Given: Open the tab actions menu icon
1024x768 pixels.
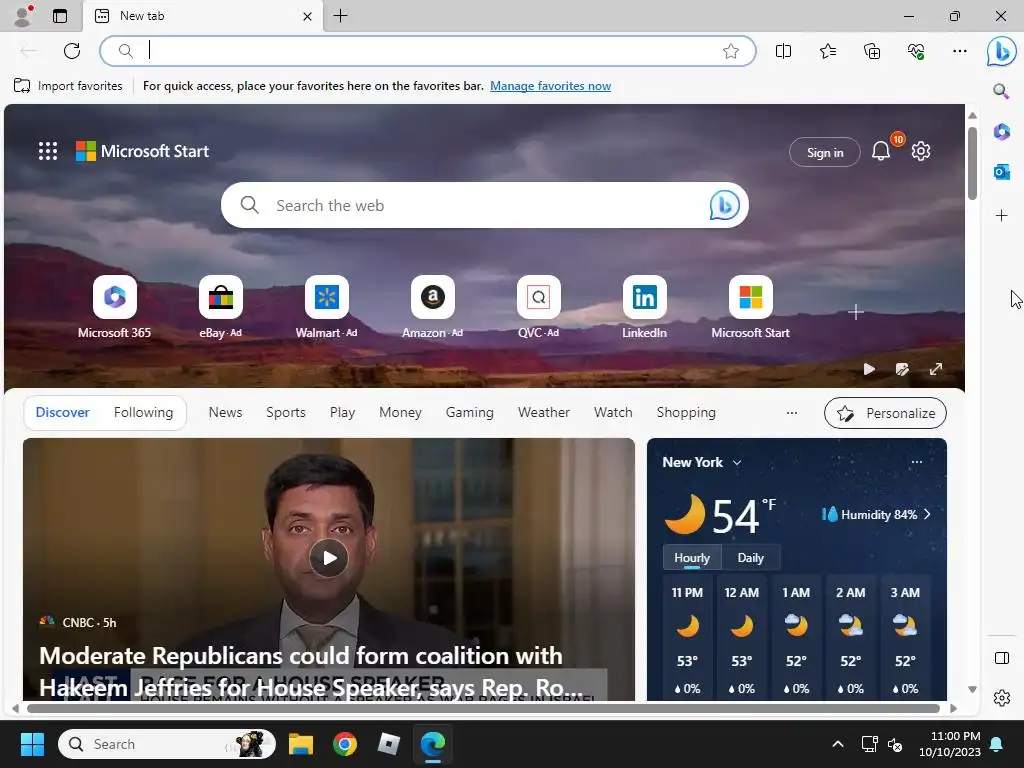Looking at the screenshot, I should 60,16.
